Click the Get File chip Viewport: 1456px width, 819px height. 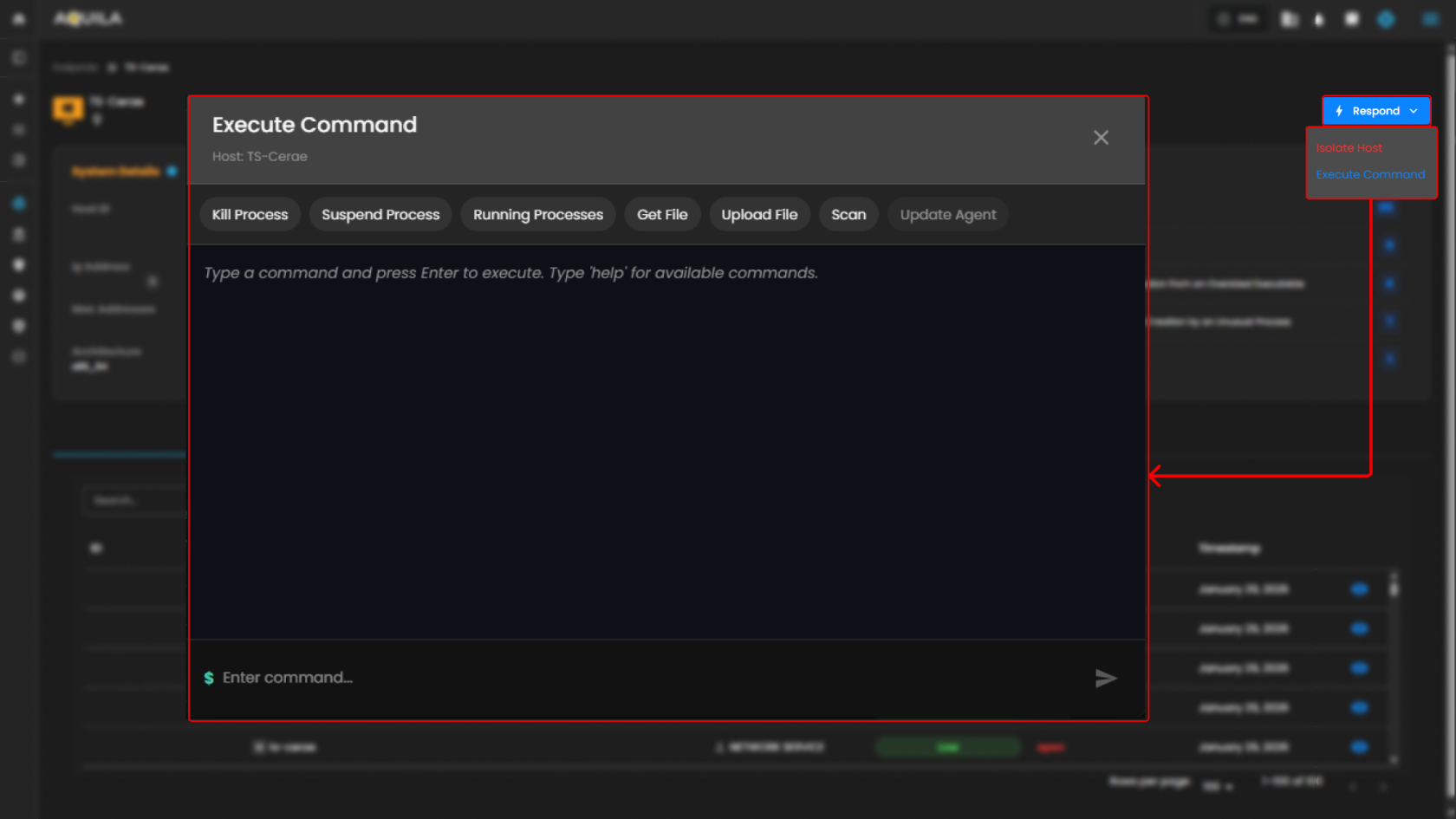pyautogui.click(x=662, y=215)
